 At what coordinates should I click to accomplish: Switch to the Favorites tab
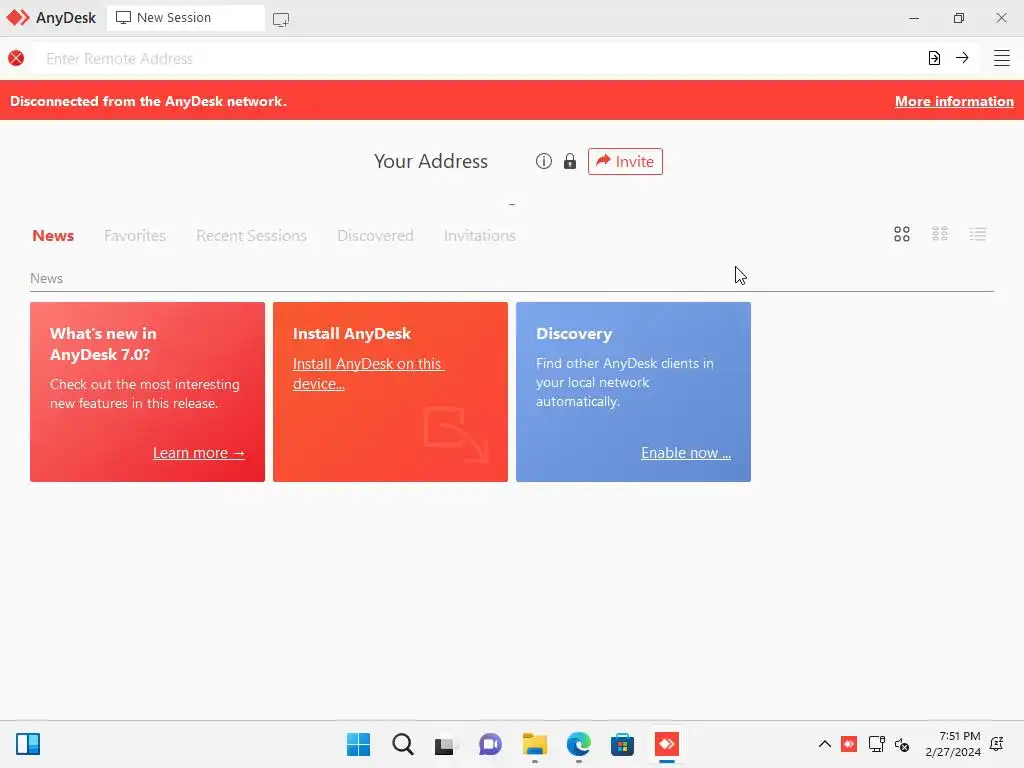coord(135,235)
